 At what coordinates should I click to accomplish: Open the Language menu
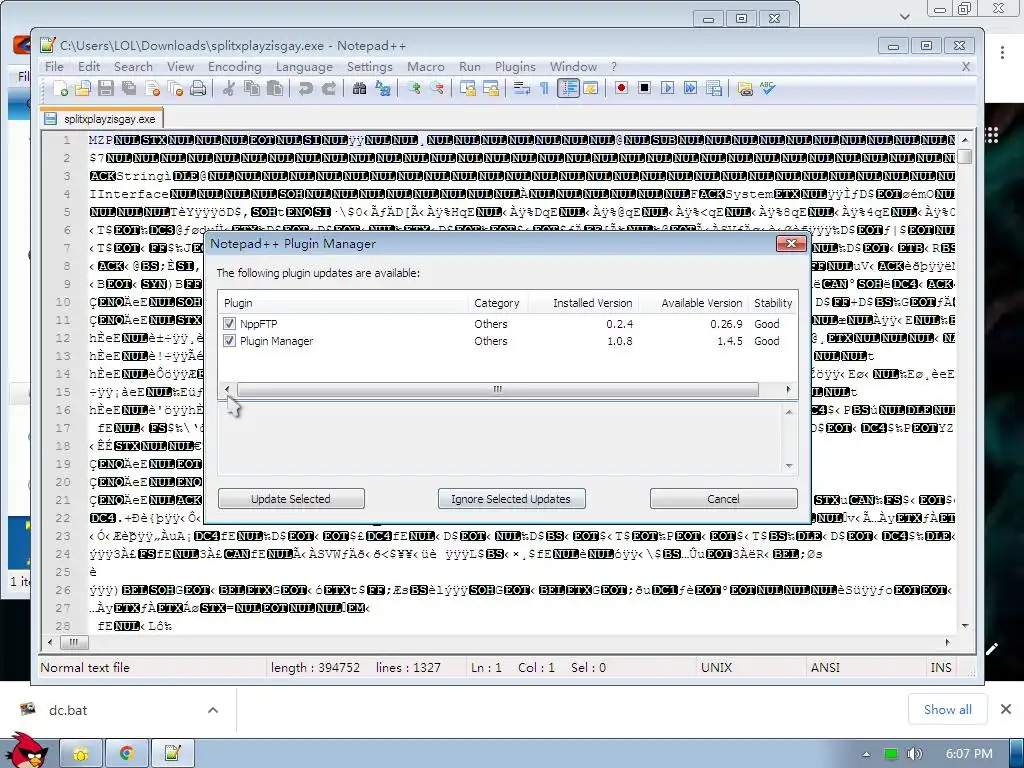(304, 67)
